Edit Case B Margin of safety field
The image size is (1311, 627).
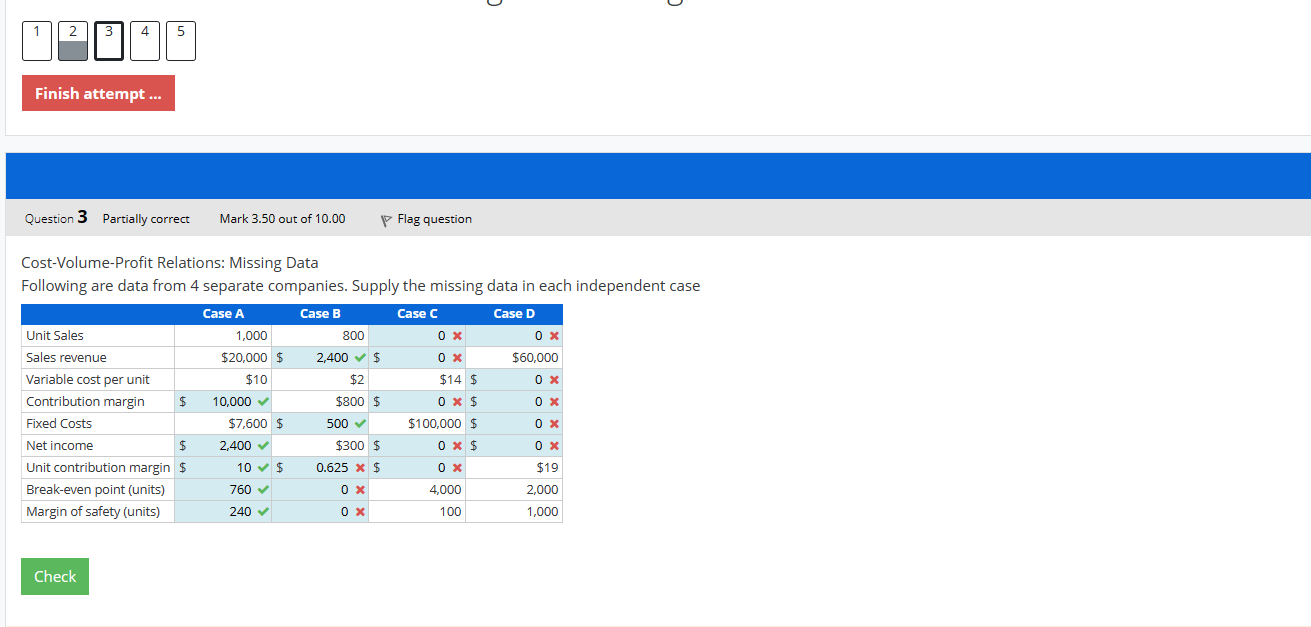pyautogui.click(x=318, y=511)
